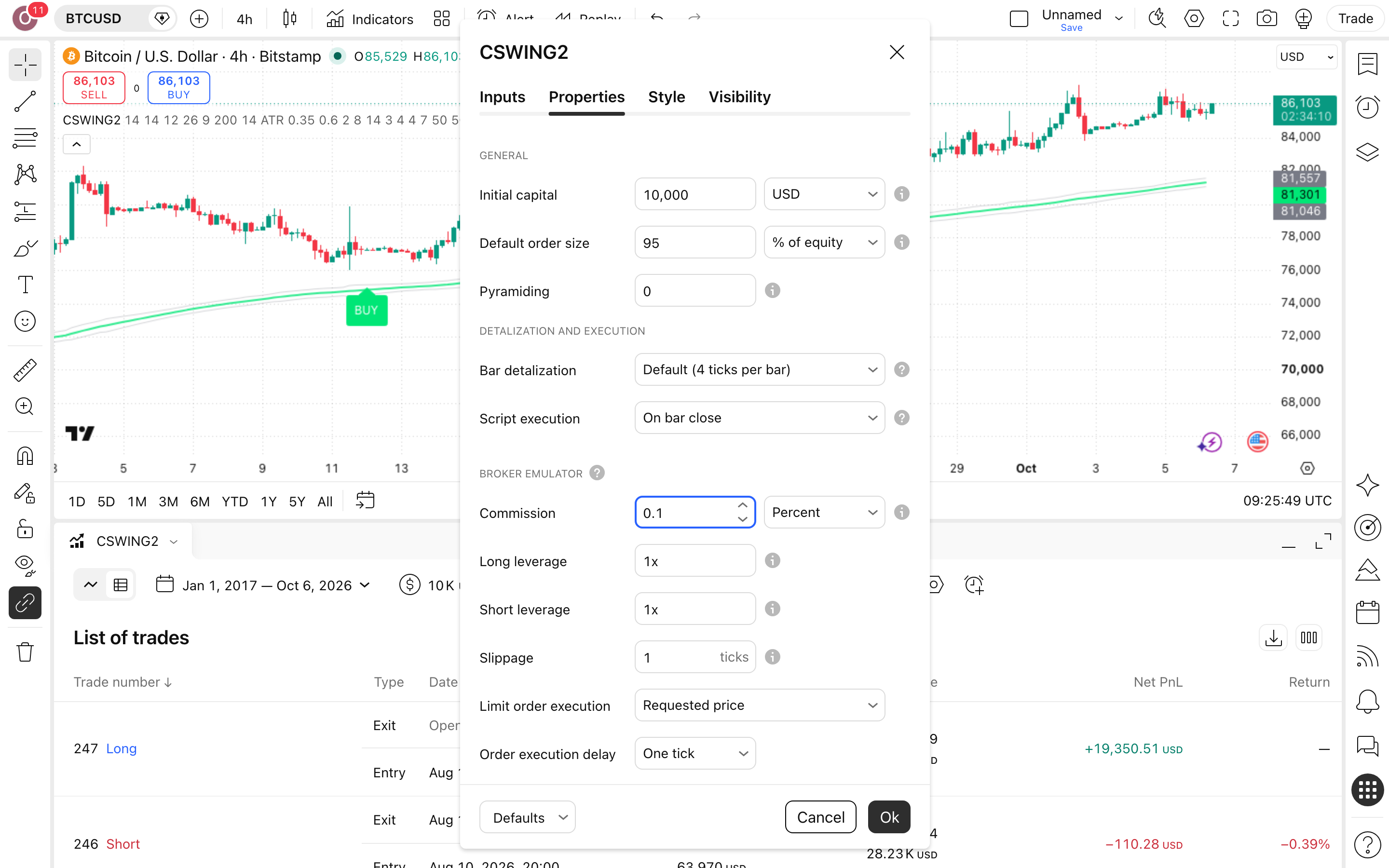Open the Indicators menu
This screenshot has height=868, width=1389.
[369, 19]
